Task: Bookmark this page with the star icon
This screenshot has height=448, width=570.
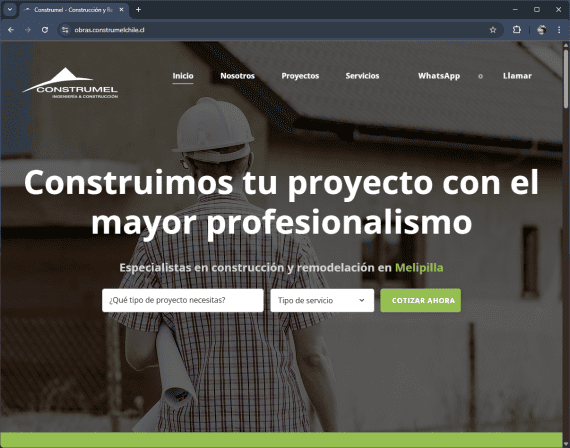Action: point(493,30)
